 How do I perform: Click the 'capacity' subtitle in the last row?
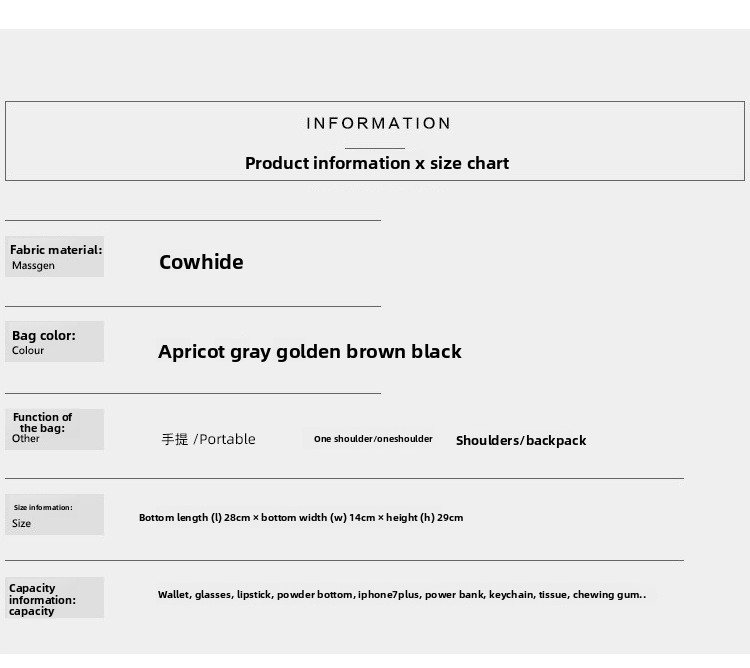(x=32, y=612)
